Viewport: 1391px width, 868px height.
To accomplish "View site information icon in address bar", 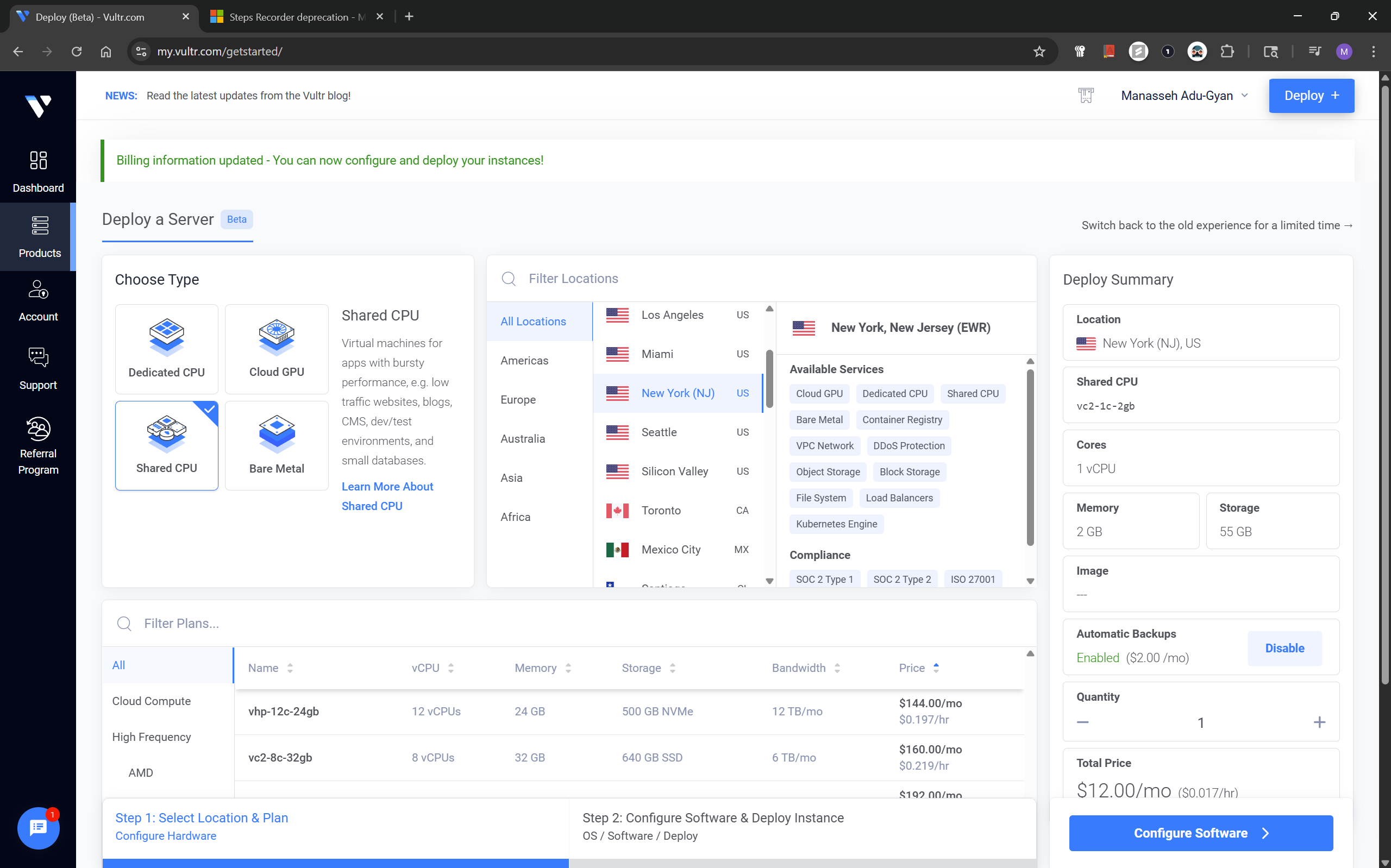I will click(x=141, y=52).
